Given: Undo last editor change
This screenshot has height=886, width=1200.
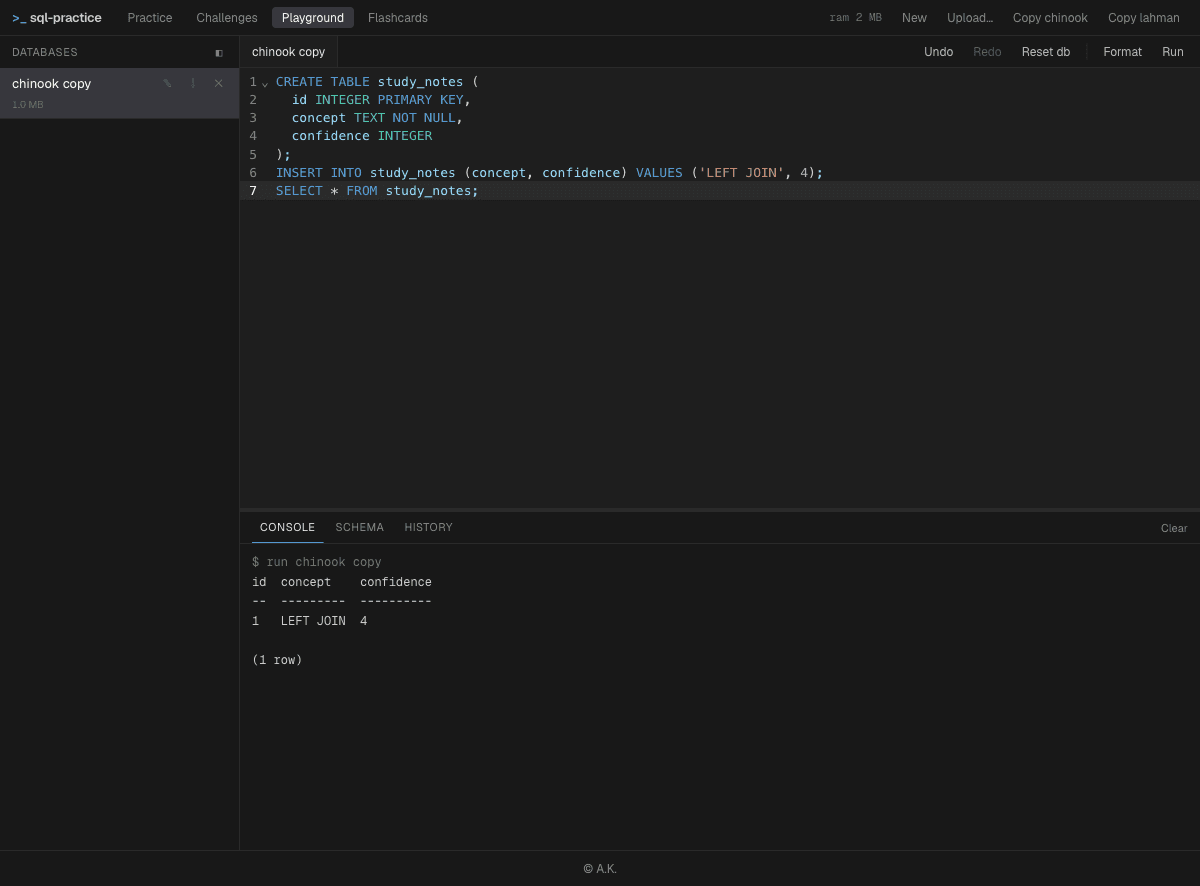Looking at the screenshot, I should 938,52.
